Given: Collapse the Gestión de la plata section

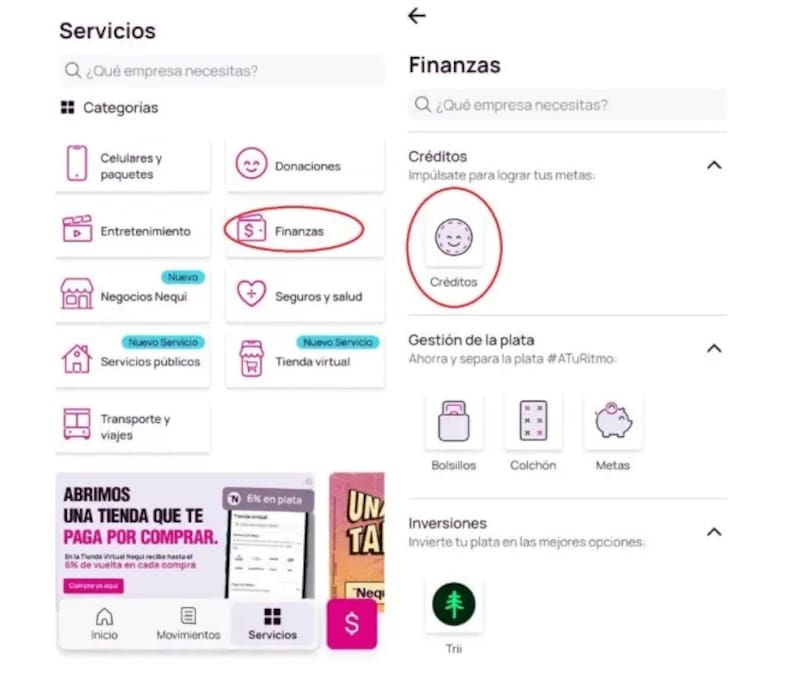Looking at the screenshot, I should coord(714,348).
